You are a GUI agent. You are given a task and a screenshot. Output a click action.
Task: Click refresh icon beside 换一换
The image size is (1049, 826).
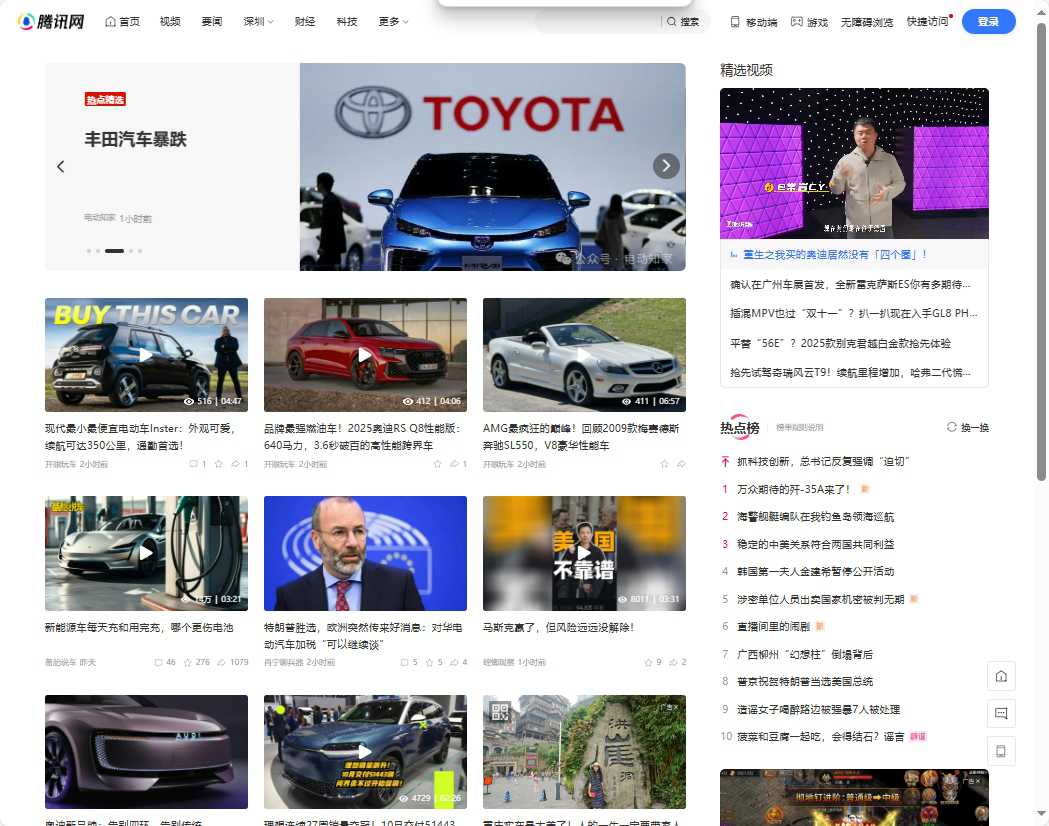pos(952,427)
